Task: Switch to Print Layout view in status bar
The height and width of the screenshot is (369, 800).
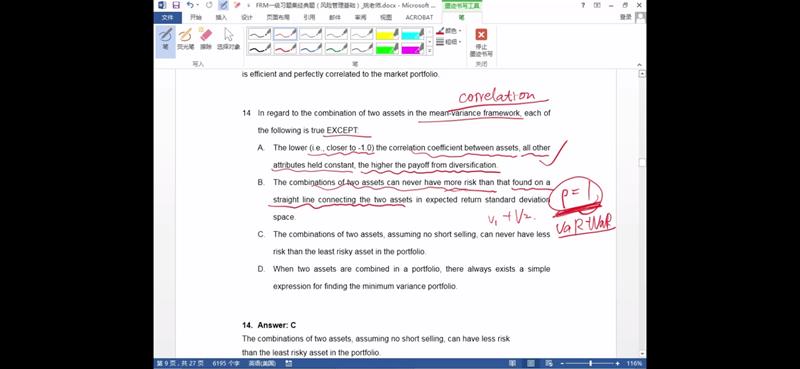Action: tap(531, 363)
